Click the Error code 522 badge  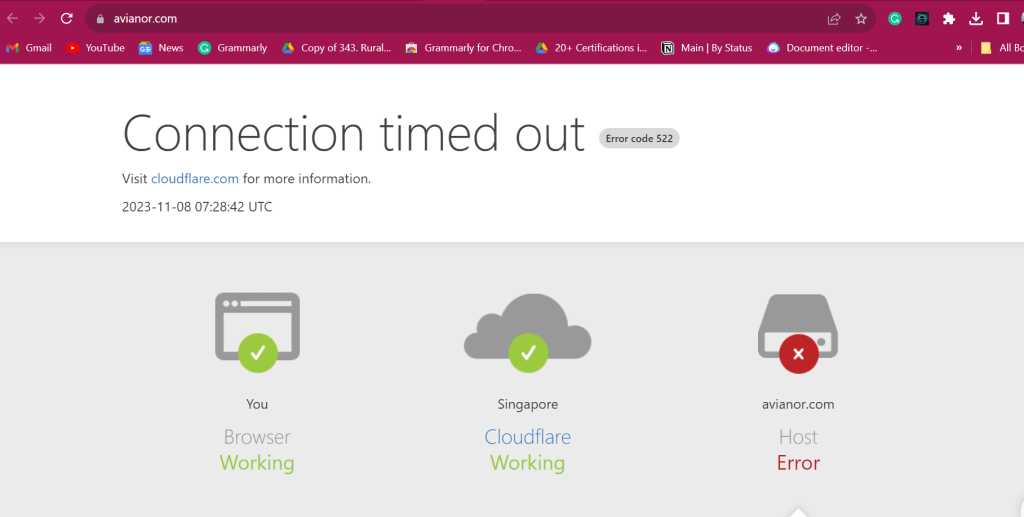click(x=639, y=138)
